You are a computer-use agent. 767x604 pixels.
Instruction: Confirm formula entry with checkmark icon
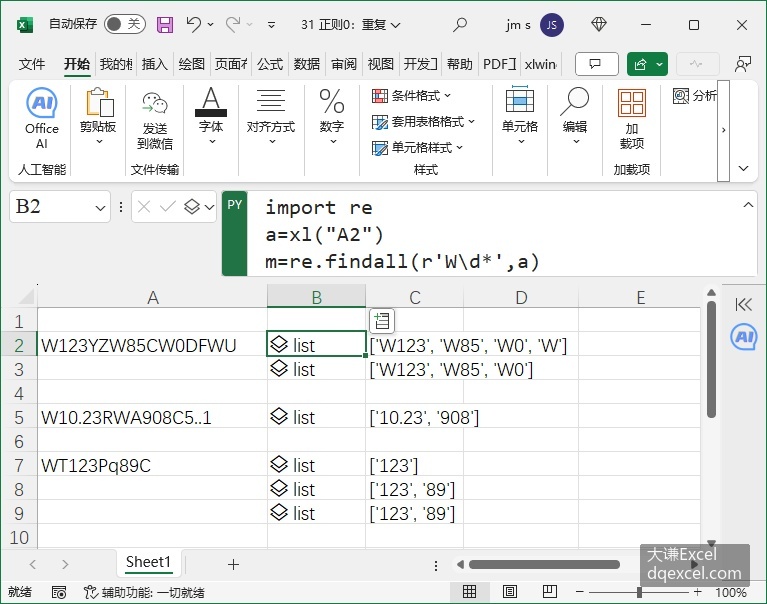pyautogui.click(x=168, y=207)
